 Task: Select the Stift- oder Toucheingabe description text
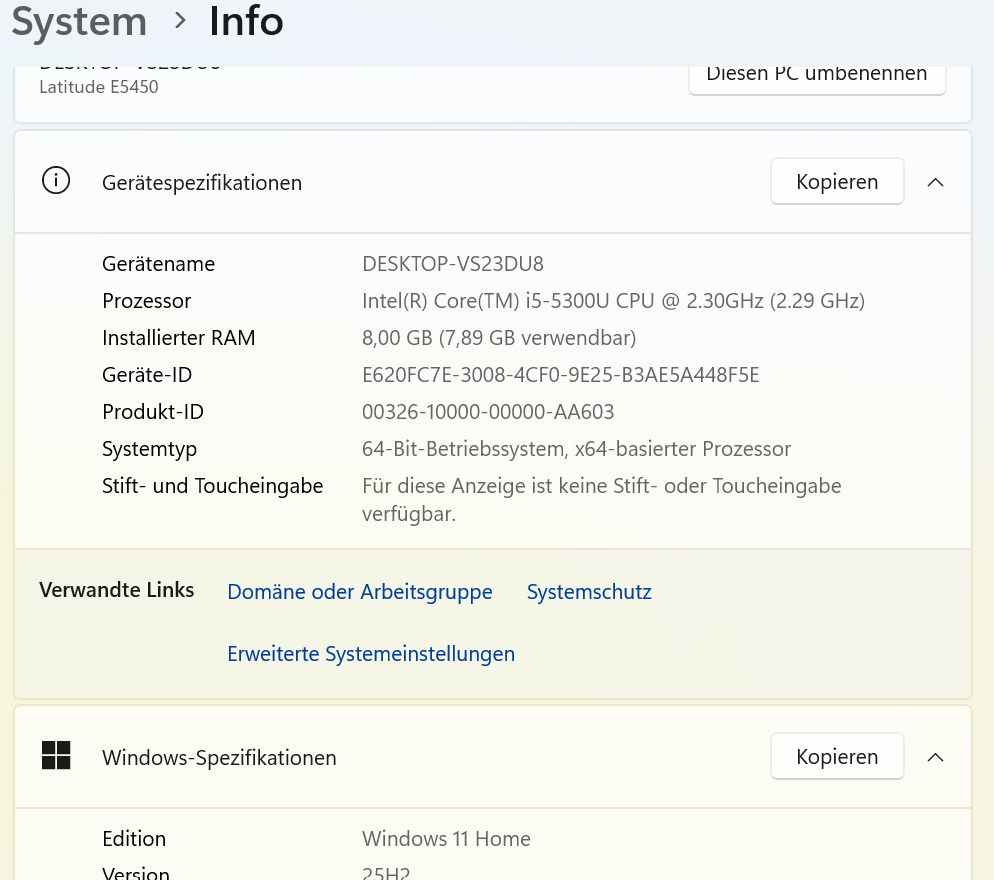click(602, 500)
